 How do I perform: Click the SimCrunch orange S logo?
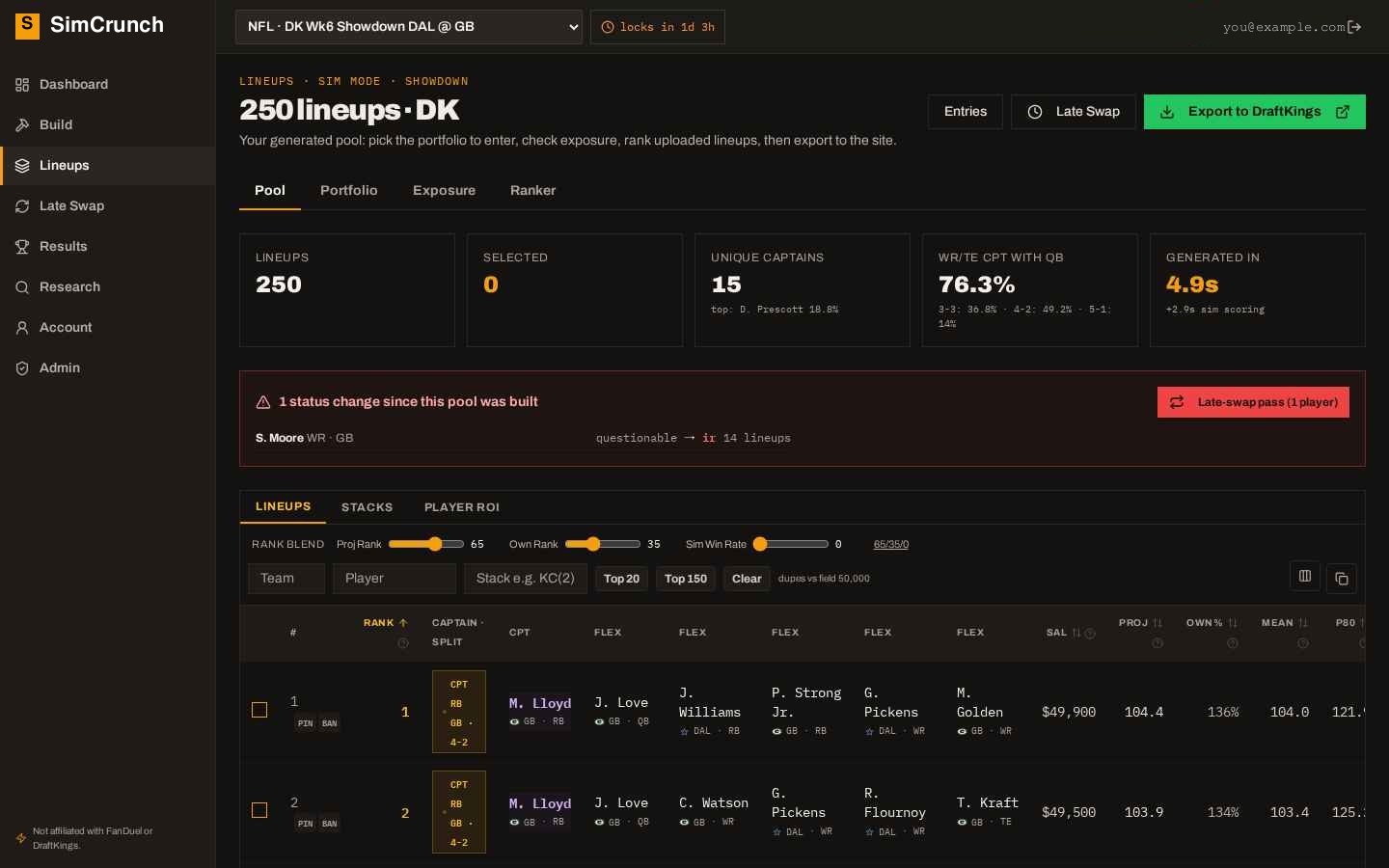(x=27, y=25)
